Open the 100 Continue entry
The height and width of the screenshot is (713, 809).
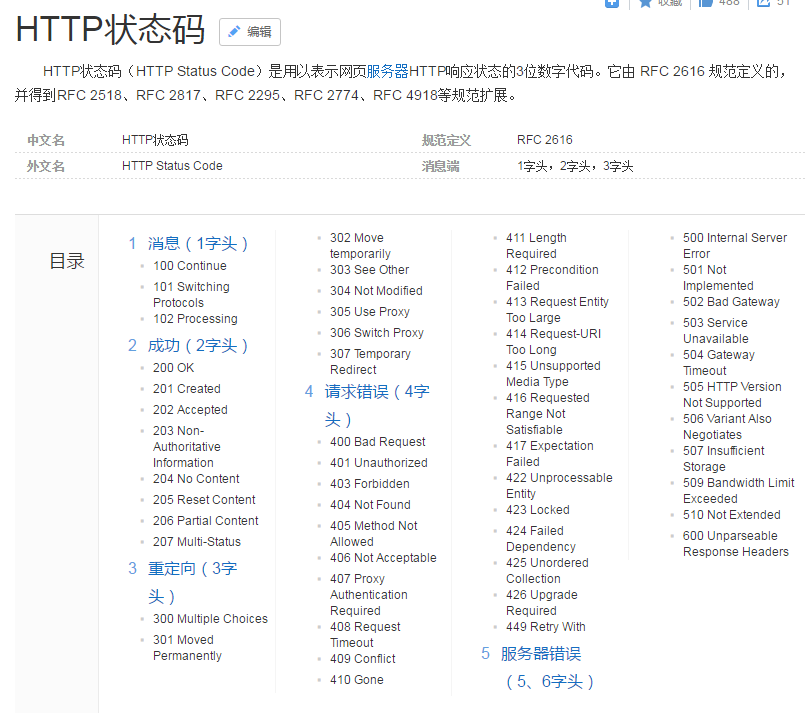coord(189,266)
